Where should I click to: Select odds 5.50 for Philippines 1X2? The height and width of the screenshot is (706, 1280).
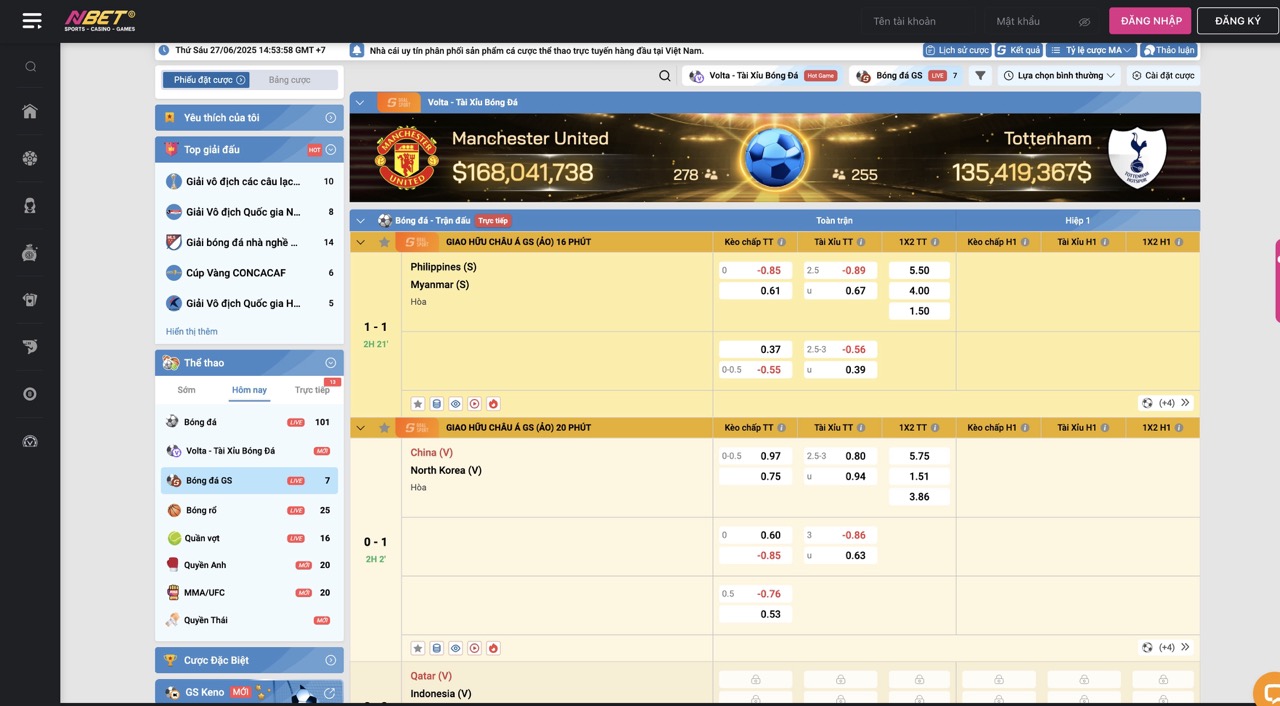[918, 271]
